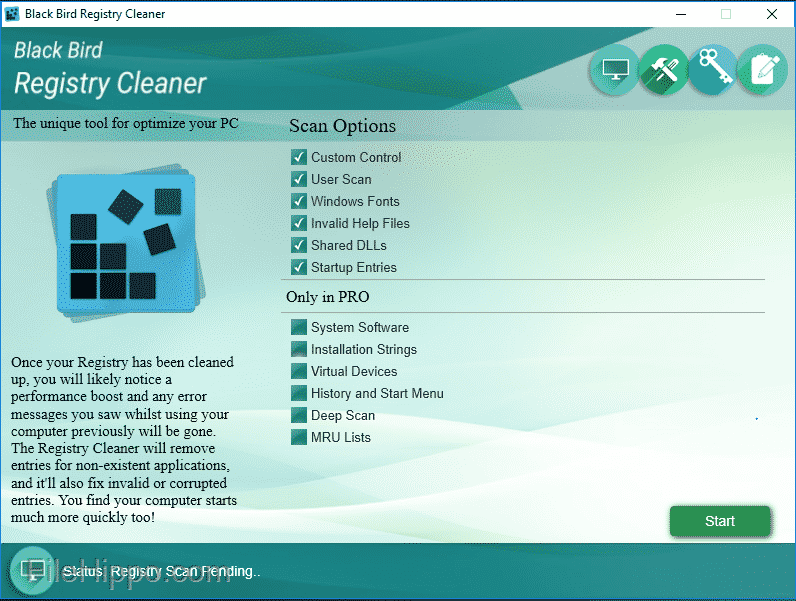Click the computer icon in the status bar

pos(33,570)
